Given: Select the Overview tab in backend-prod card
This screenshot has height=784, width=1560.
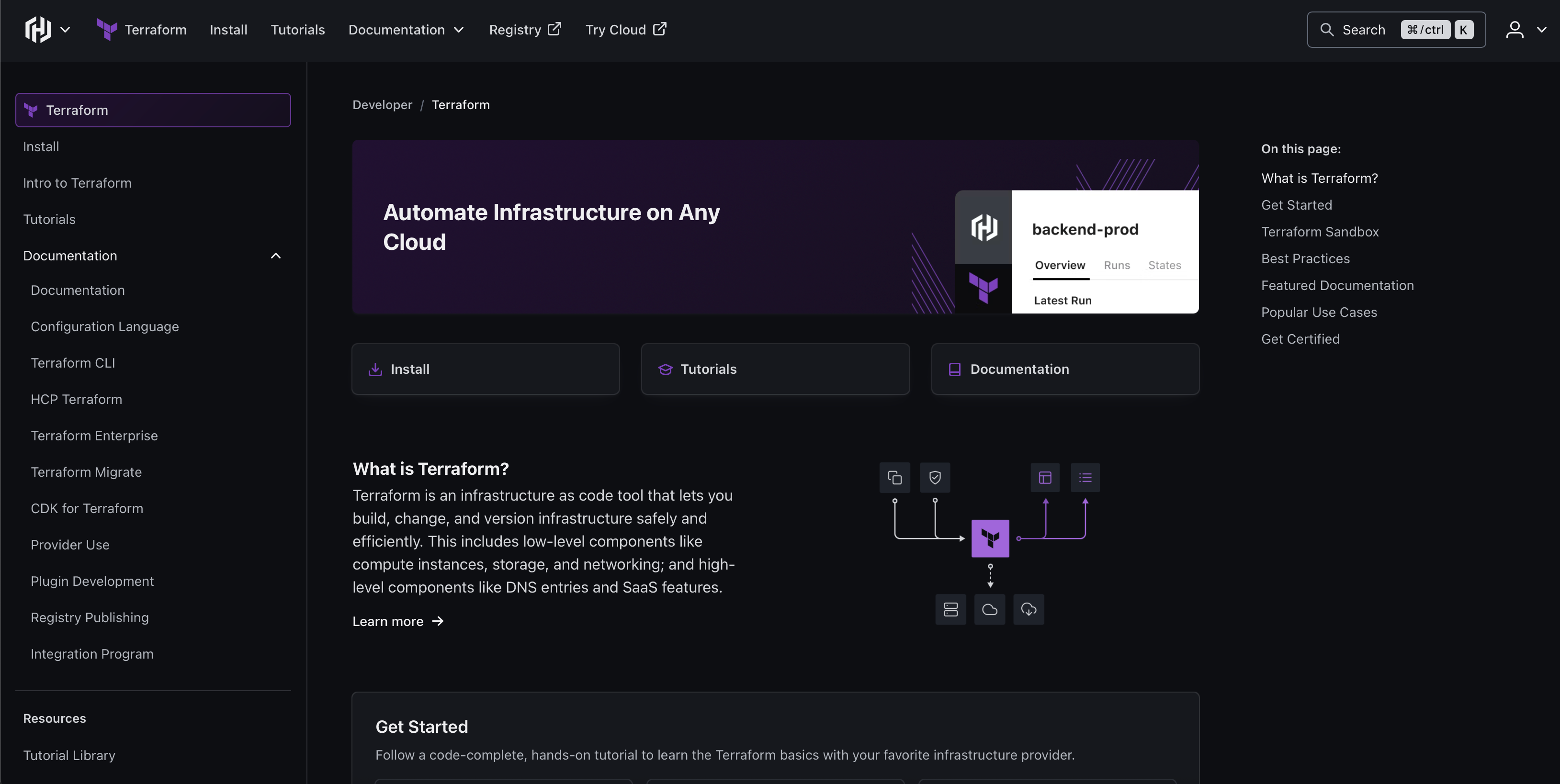Looking at the screenshot, I should [x=1060, y=265].
